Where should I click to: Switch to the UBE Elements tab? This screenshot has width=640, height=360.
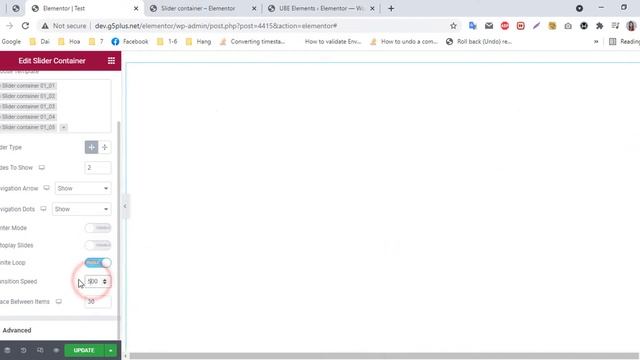(x=321, y=9)
